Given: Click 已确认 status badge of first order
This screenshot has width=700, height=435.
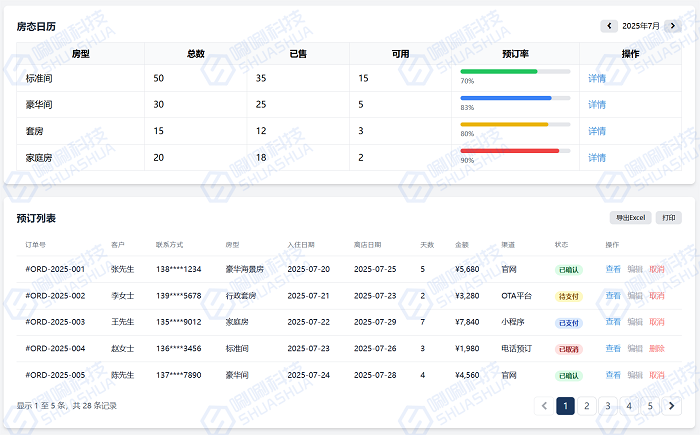Looking at the screenshot, I should (x=568, y=269).
